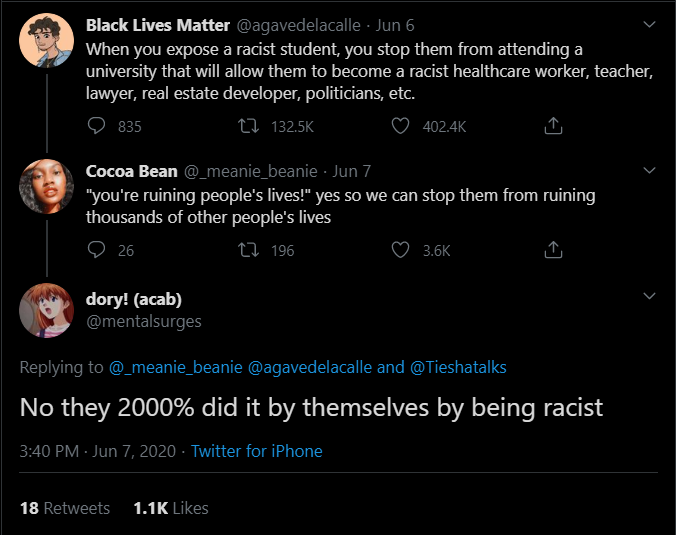This screenshot has height=535, width=676.
Task: Like the Black Lives Matter tweet
Action: coord(401,127)
